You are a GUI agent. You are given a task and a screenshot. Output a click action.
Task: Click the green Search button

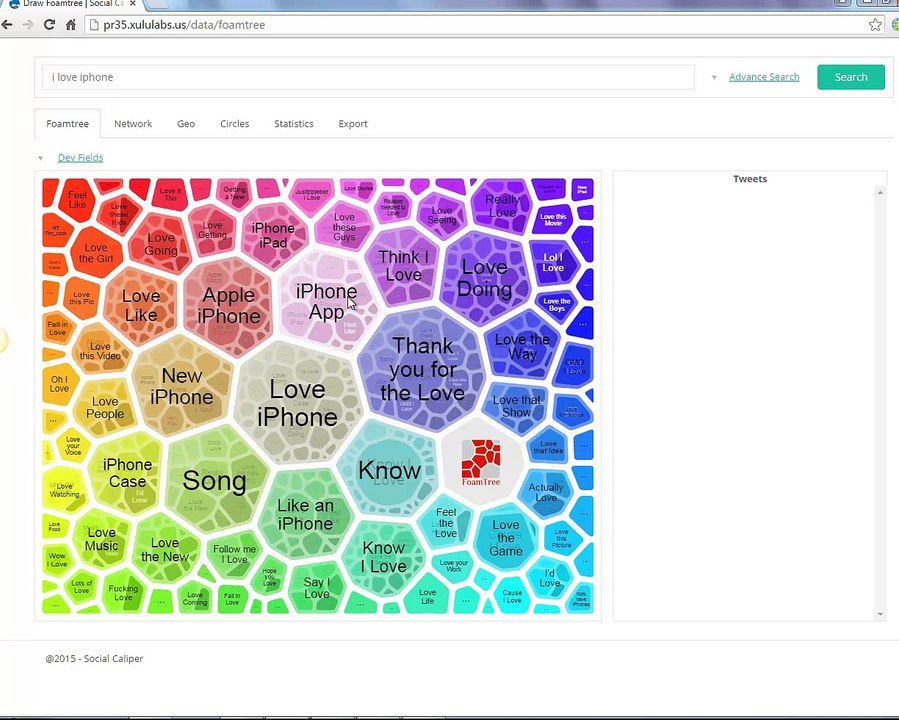(x=851, y=77)
